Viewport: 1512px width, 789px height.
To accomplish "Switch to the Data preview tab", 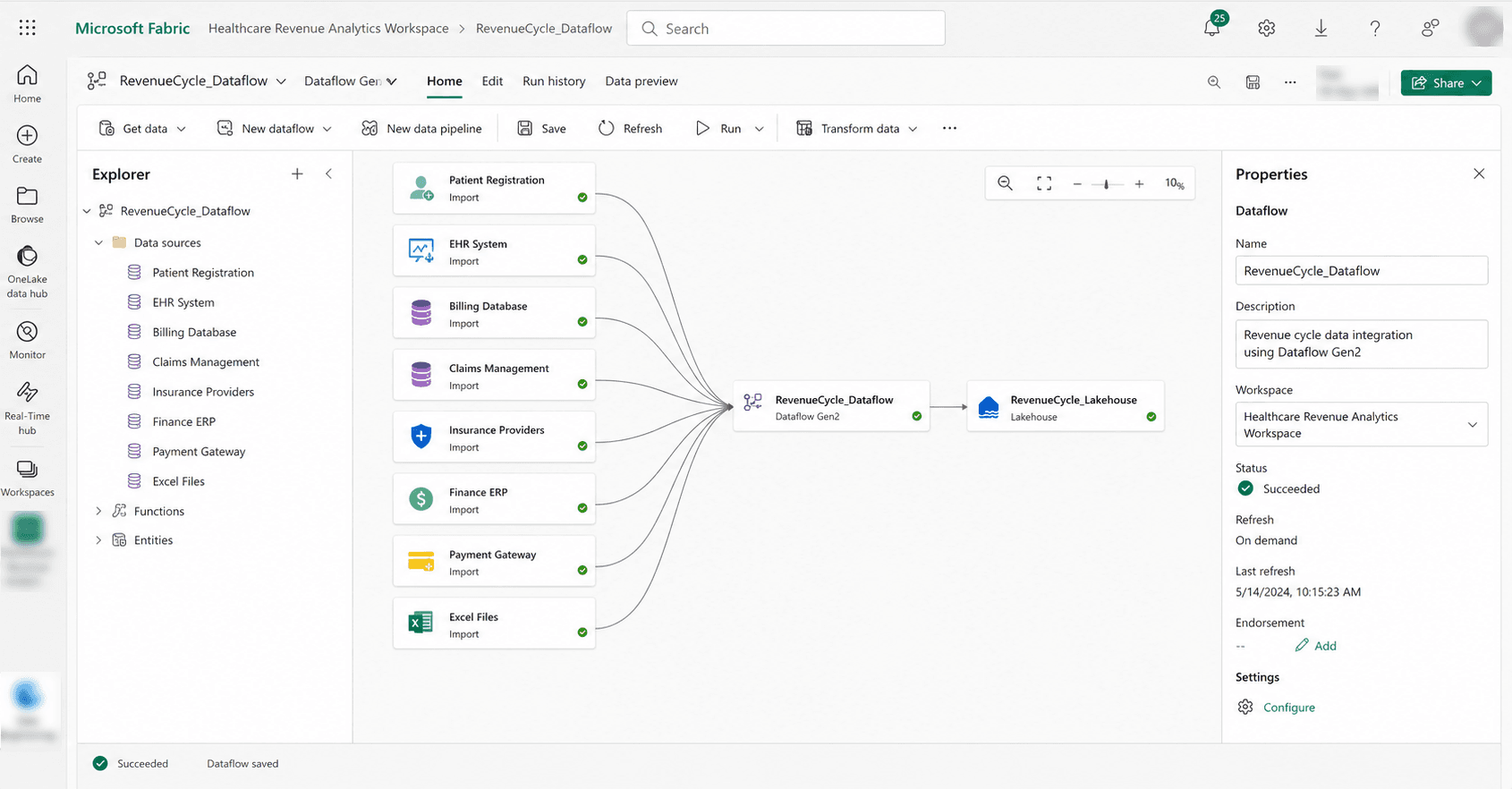I will point(641,81).
